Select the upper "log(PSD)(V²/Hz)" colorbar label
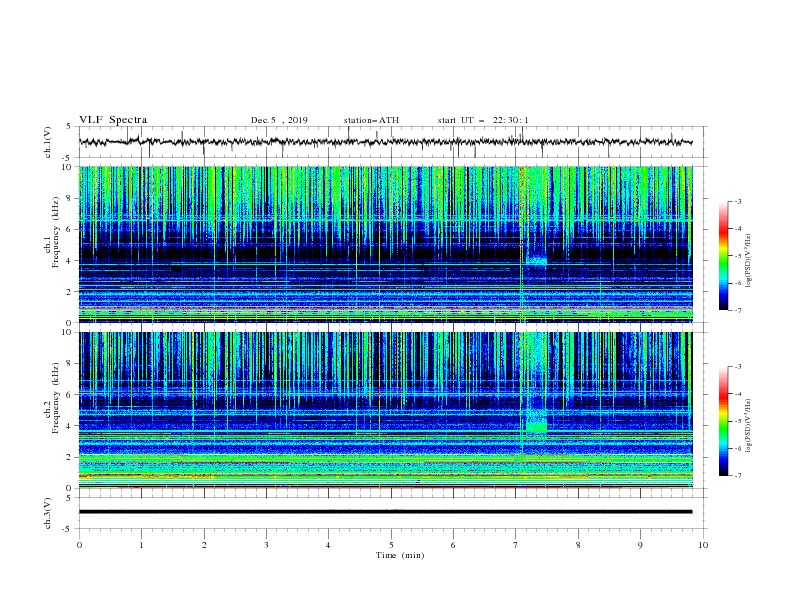Image resolution: width=792 pixels, height=612 pixels. tap(749, 261)
